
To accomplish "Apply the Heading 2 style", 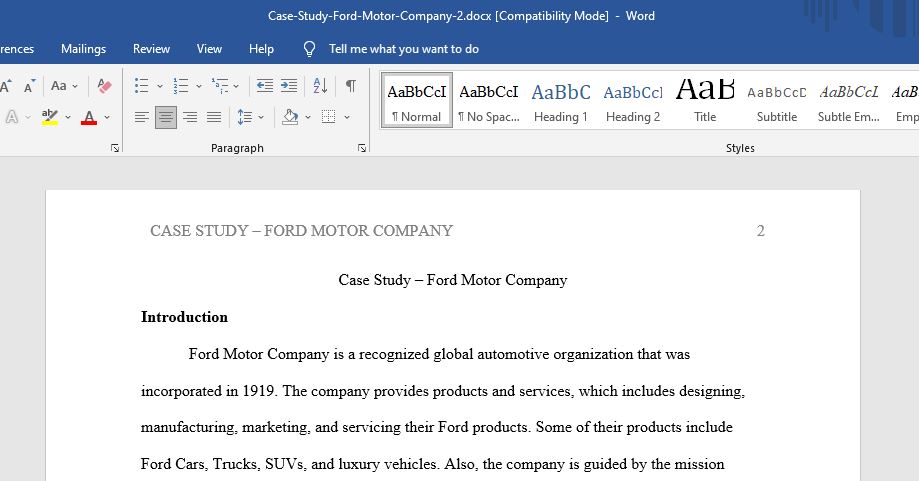I will pos(633,100).
